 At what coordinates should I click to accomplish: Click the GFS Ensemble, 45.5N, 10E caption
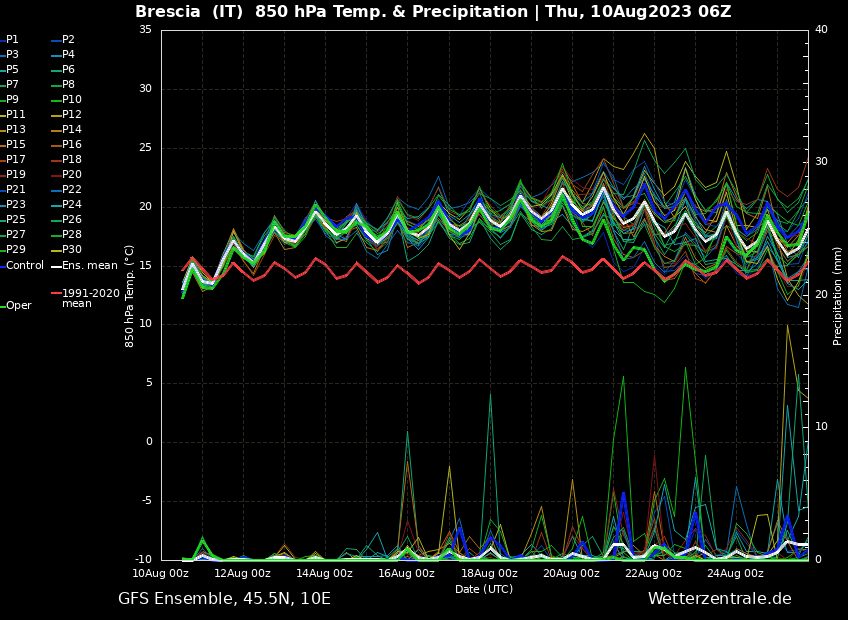coord(224,599)
